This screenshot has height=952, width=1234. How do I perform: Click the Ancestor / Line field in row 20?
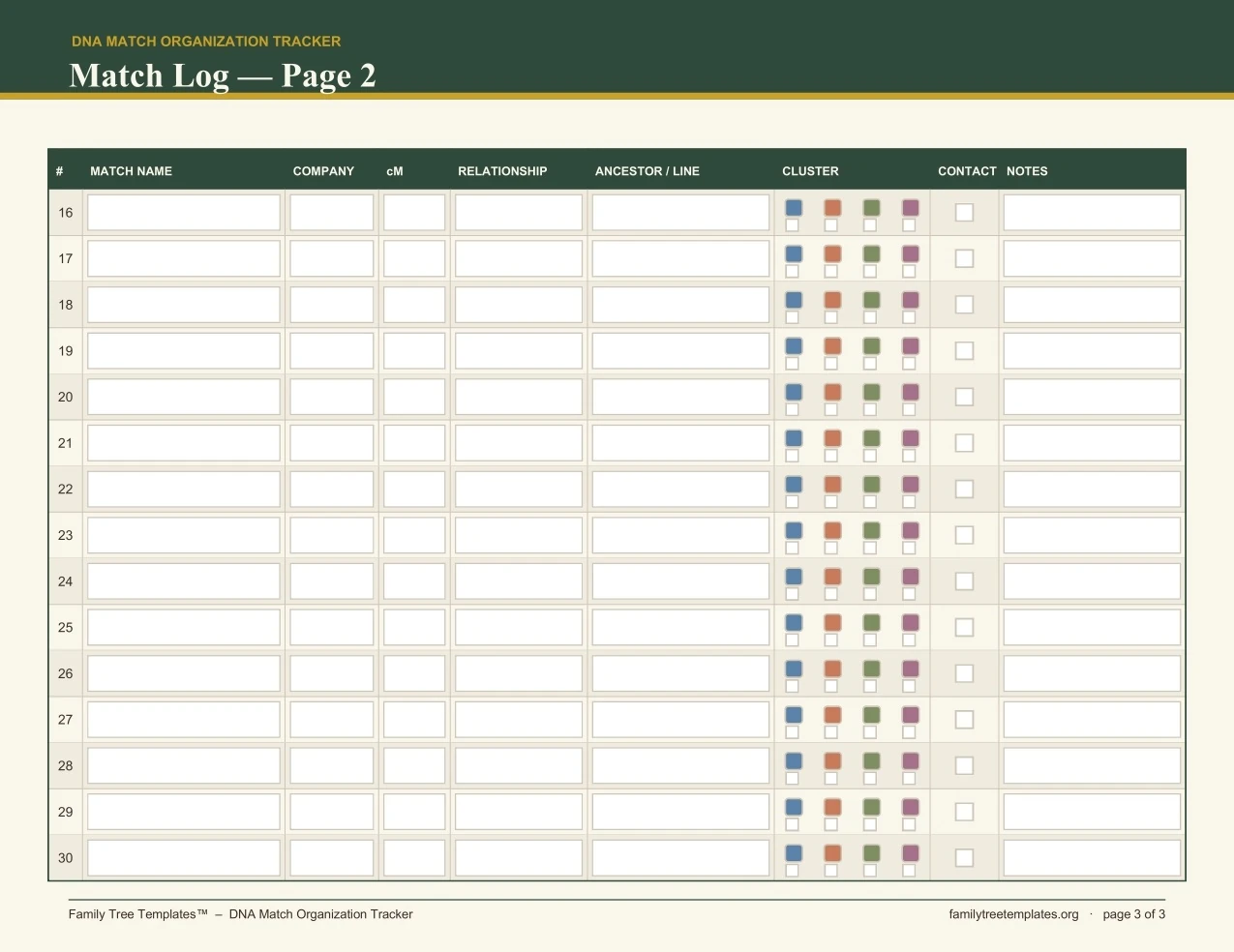tap(680, 397)
